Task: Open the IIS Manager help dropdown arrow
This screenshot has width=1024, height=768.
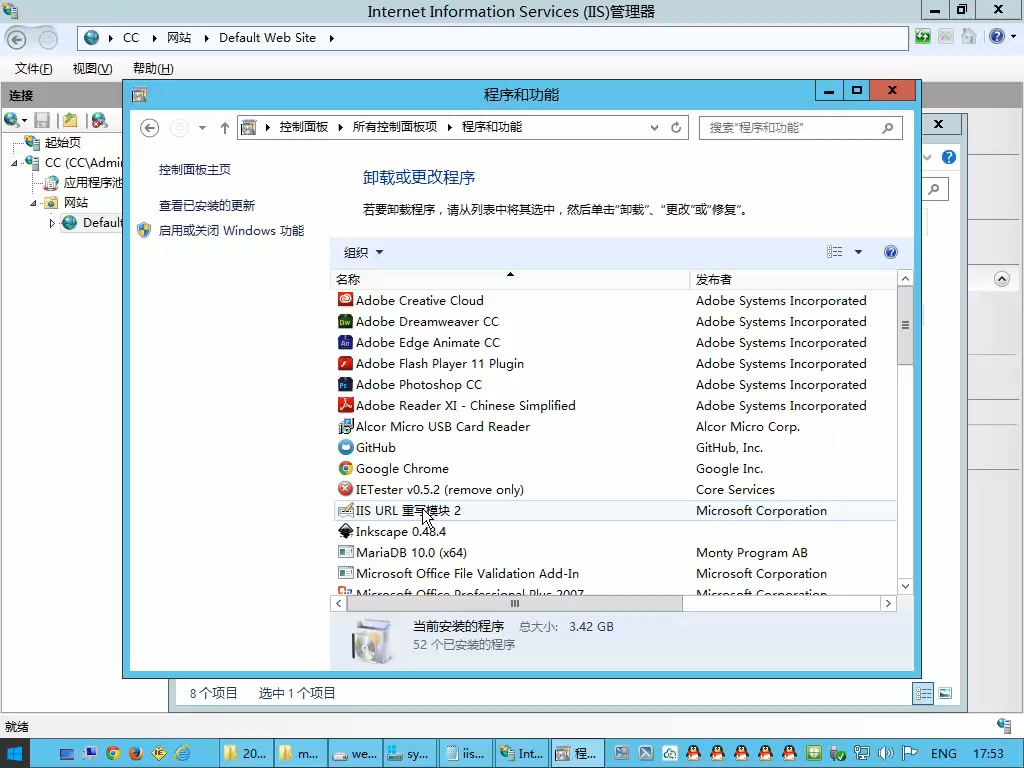Action: pos(1013,37)
